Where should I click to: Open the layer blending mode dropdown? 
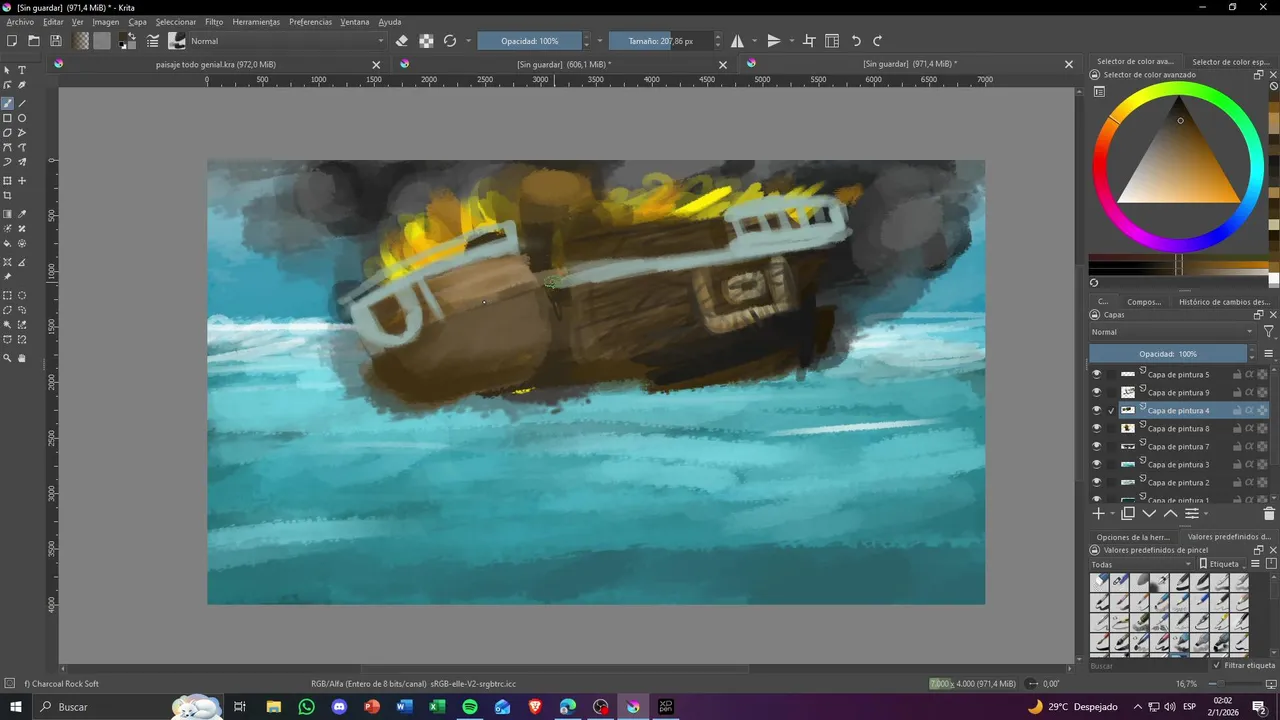coord(1172,332)
